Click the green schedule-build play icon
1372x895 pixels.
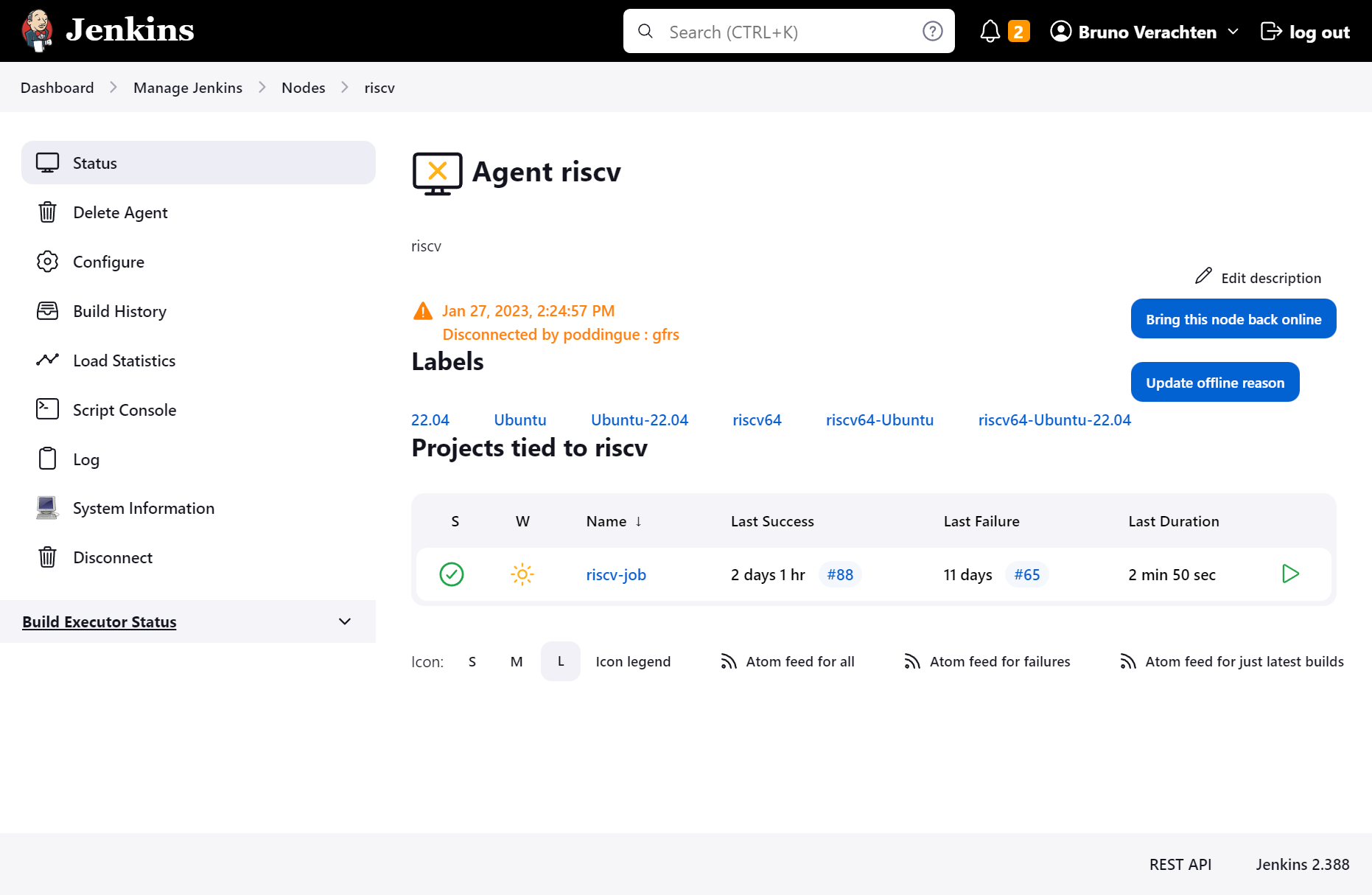click(x=1289, y=574)
